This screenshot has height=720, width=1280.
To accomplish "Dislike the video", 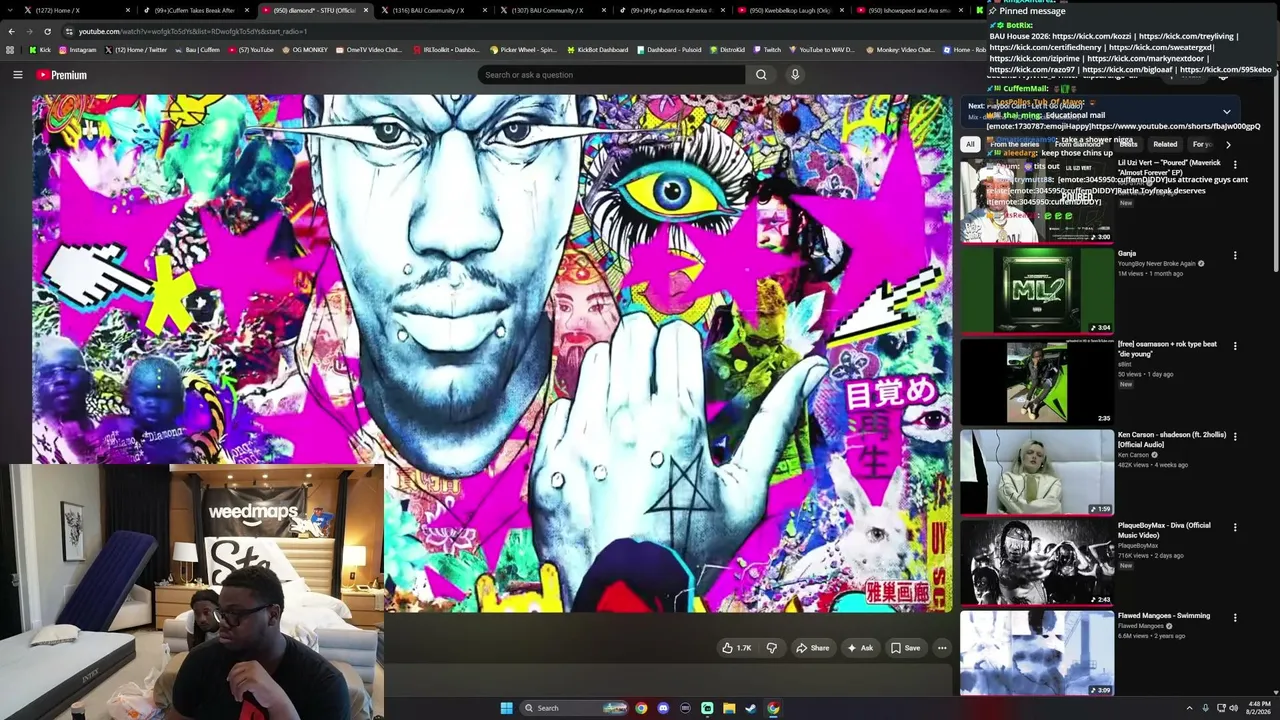I will pyautogui.click(x=771, y=648).
